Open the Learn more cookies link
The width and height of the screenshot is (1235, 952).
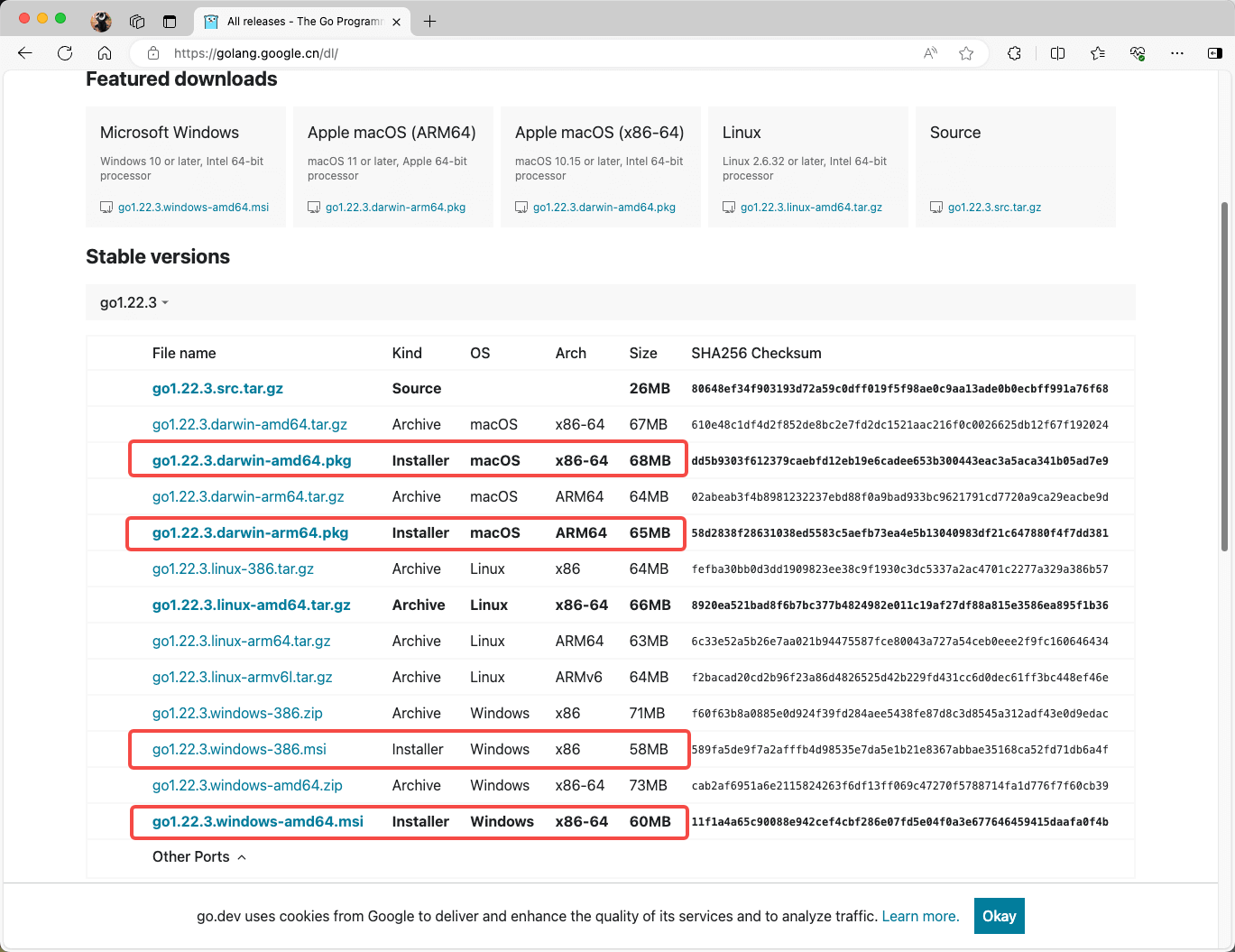pyautogui.click(x=920, y=916)
